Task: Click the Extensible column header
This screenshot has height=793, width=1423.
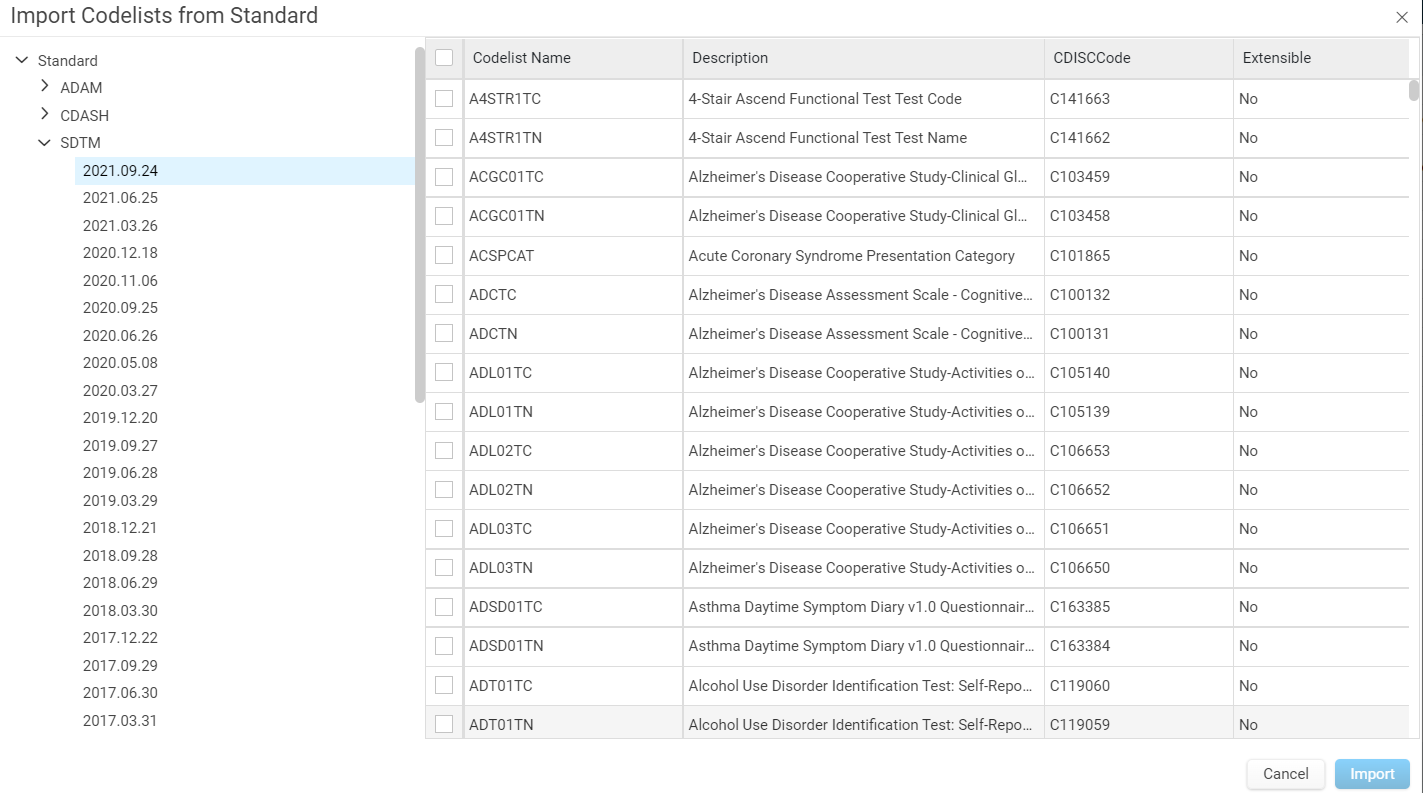Action: [1277, 58]
